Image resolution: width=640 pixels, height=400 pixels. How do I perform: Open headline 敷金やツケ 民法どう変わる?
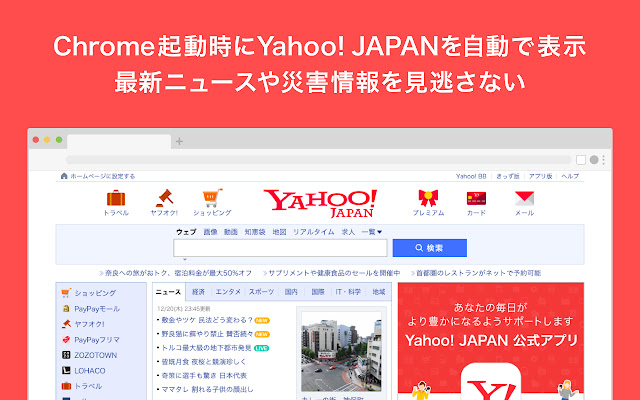[x=207, y=320]
